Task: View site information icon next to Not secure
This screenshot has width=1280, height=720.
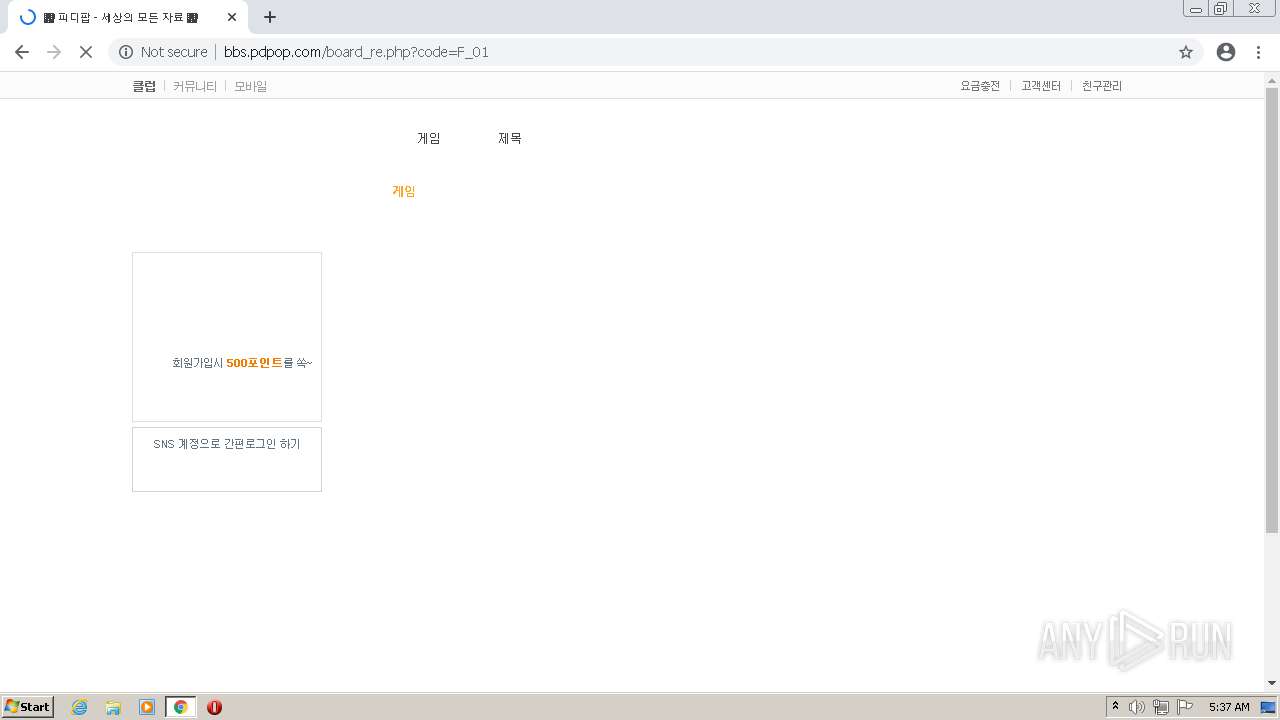Action: [x=126, y=52]
